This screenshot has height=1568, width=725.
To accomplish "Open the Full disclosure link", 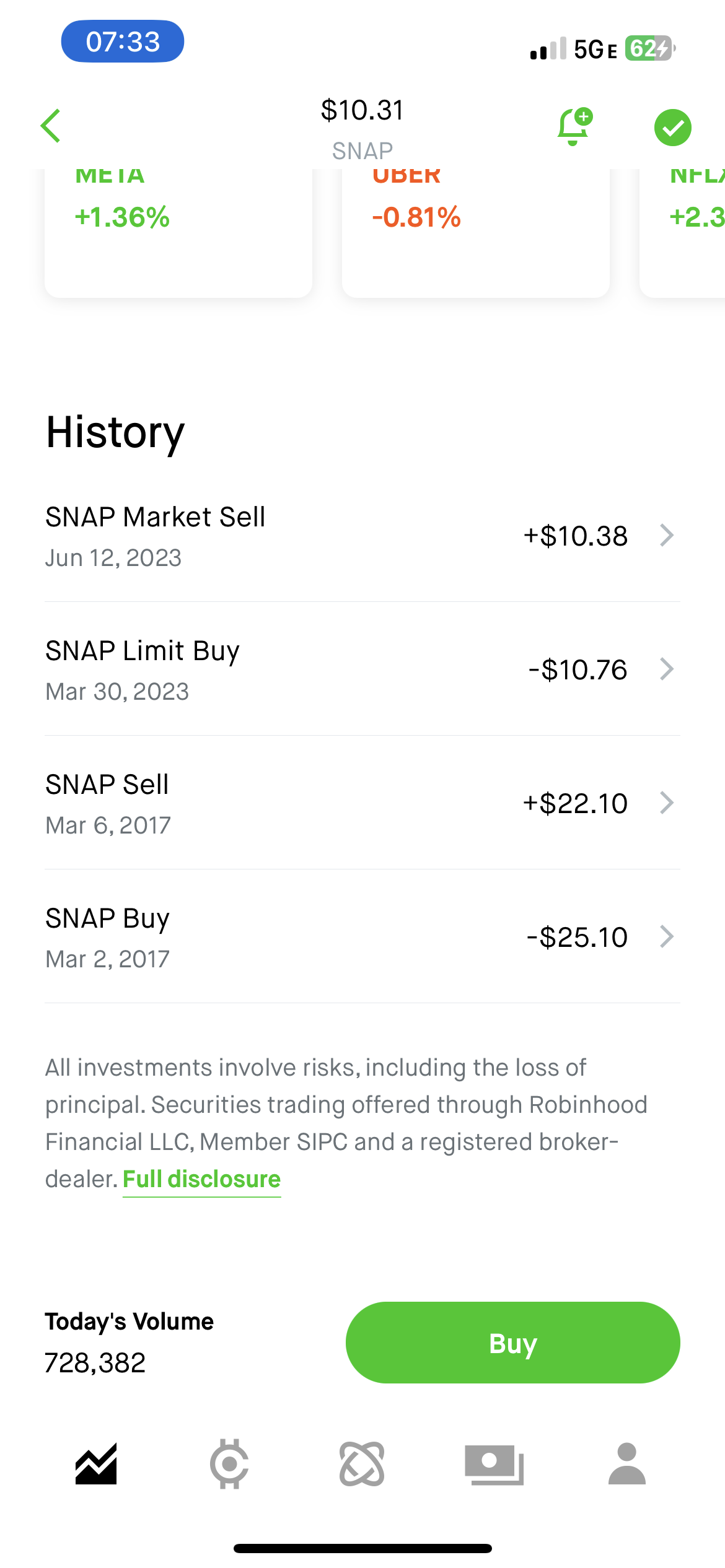I will (201, 1179).
